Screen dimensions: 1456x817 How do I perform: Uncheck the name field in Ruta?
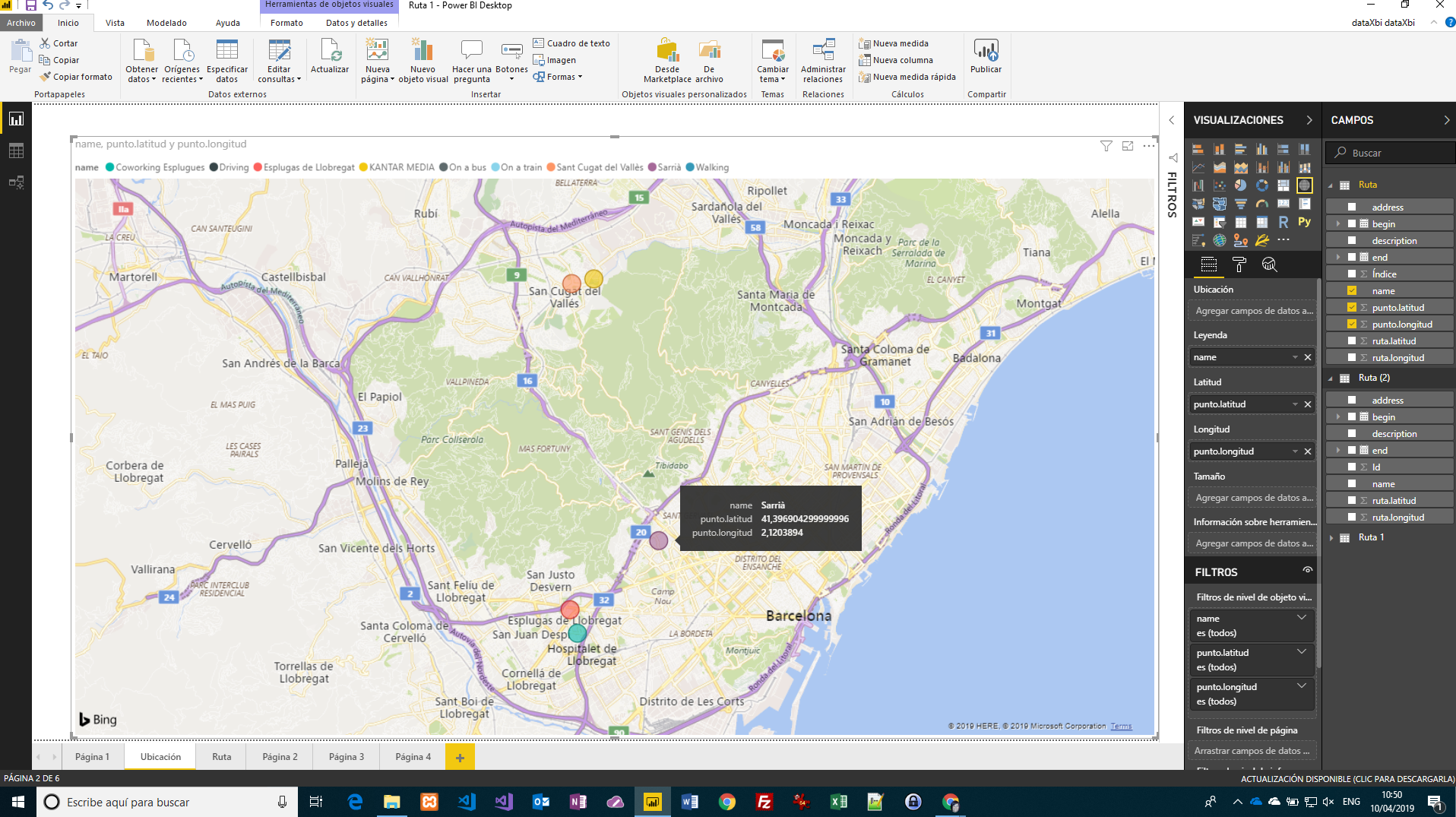coord(1351,290)
